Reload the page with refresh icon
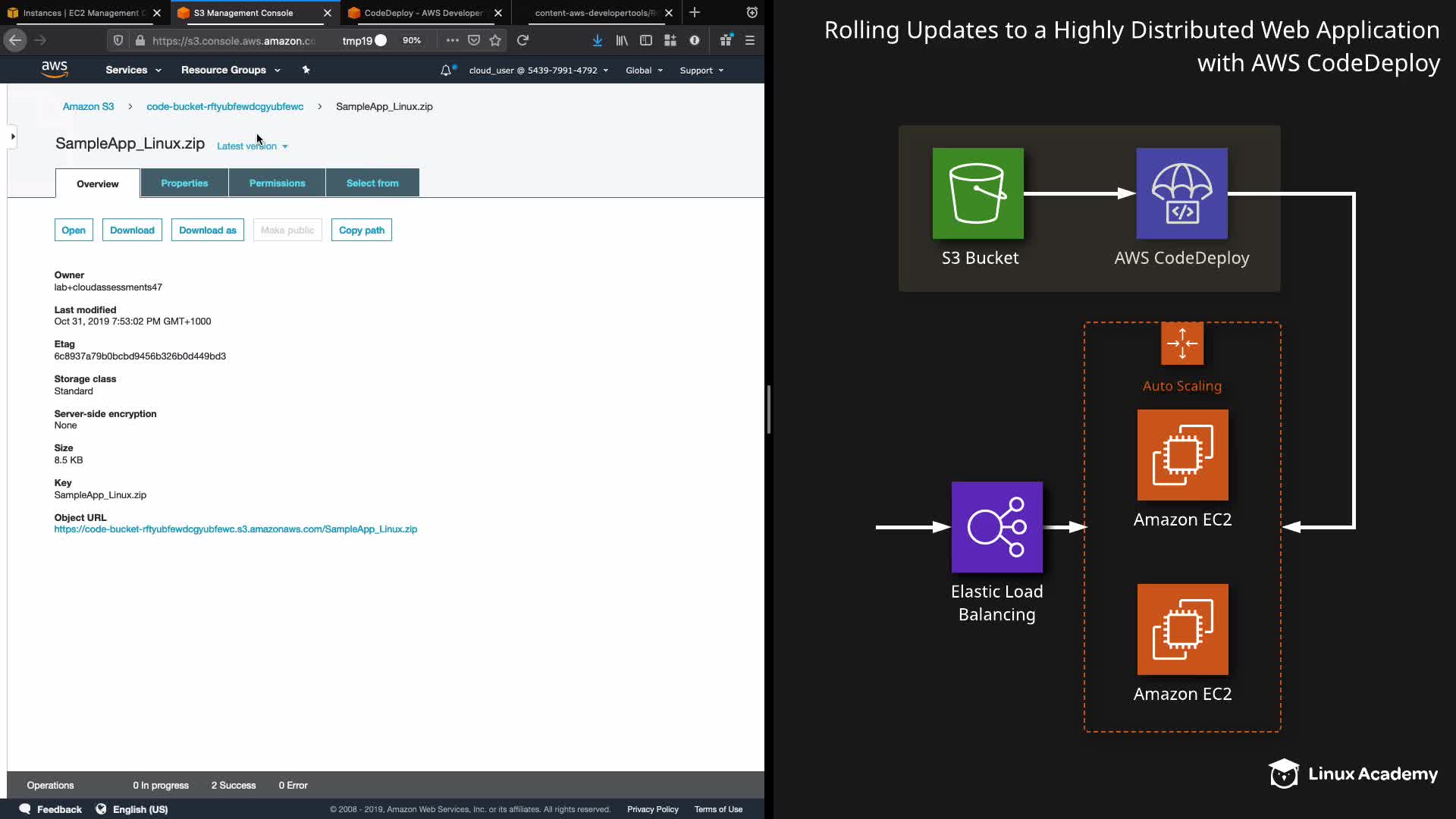1456x819 pixels. (x=522, y=40)
